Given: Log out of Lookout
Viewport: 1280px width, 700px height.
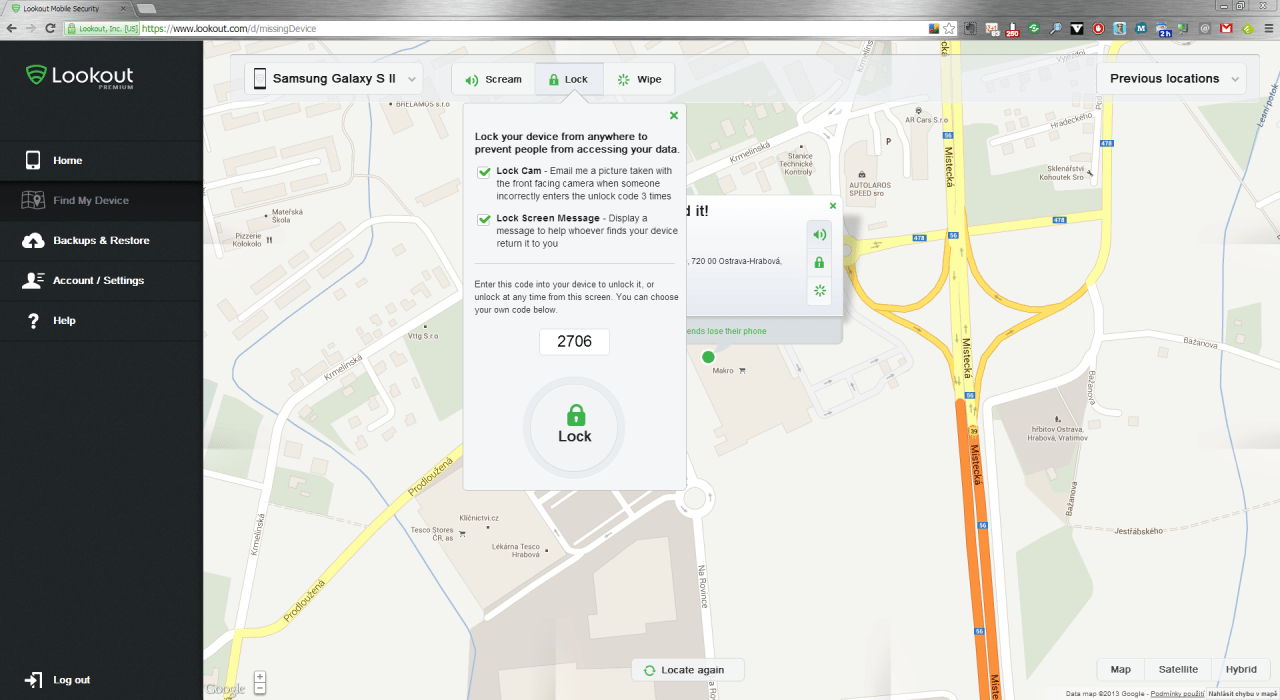Looking at the screenshot, I should point(58,680).
